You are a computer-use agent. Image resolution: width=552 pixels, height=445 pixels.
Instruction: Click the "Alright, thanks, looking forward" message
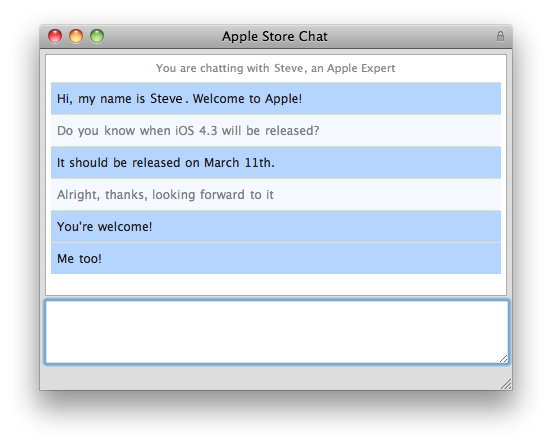pyautogui.click(x=276, y=195)
